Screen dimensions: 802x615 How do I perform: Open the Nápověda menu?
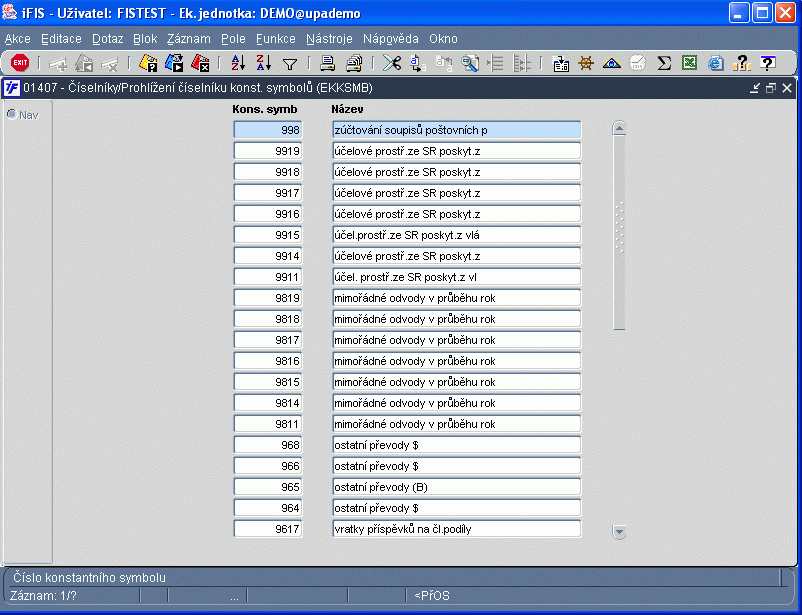click(391, 39)
